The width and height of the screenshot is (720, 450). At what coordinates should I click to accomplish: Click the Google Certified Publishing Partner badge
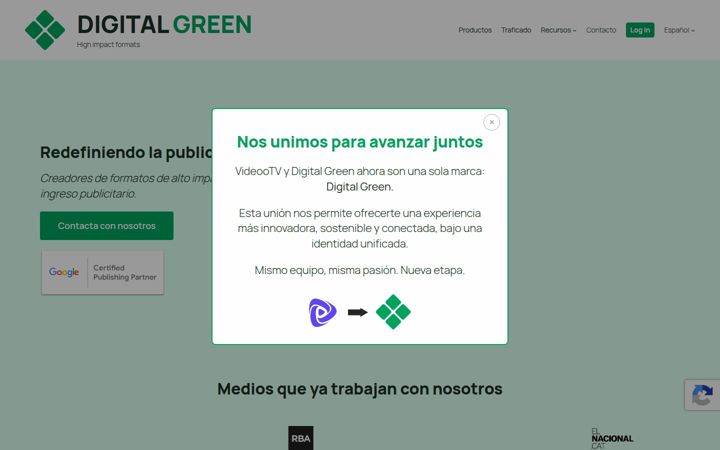tap(102, 272)
